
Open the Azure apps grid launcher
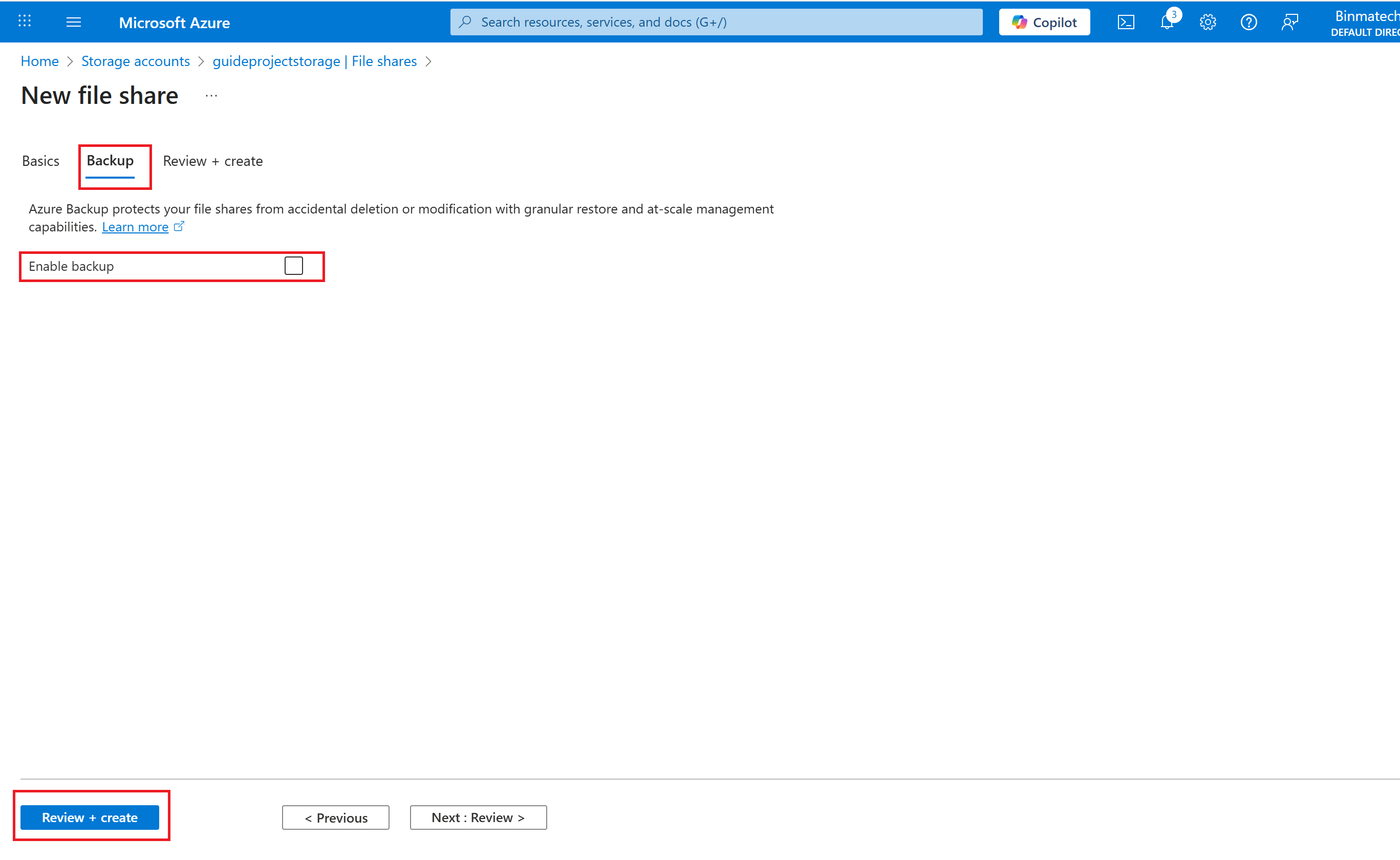coord(25,21)
